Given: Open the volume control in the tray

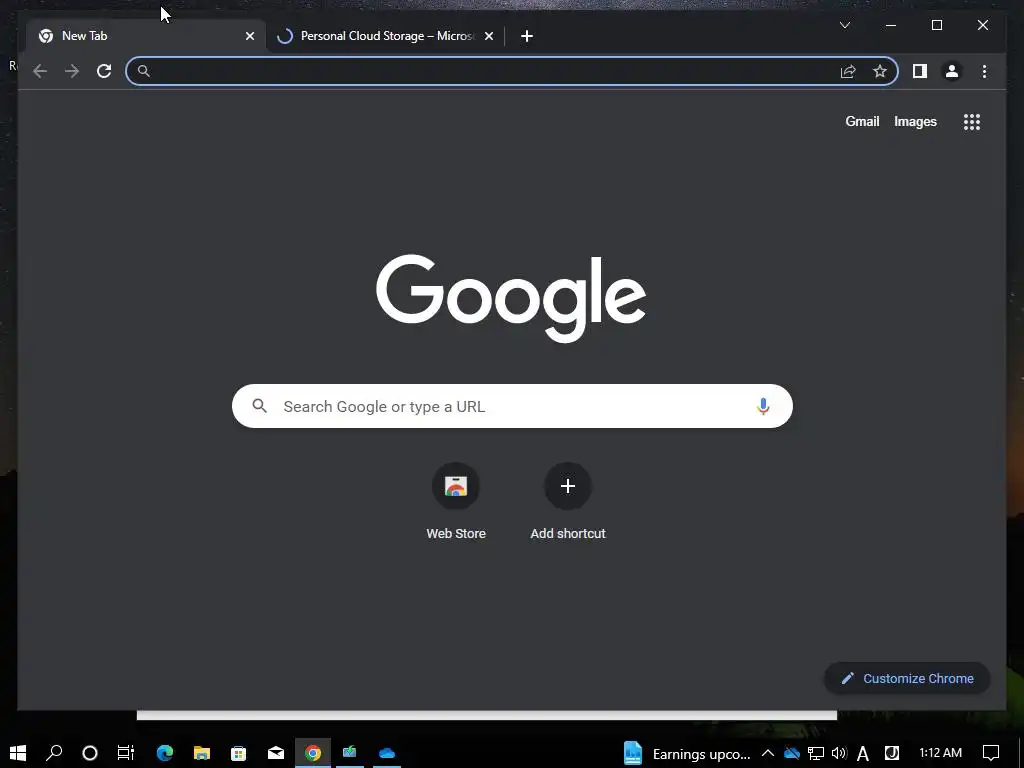Looking at the screenshot, I should pos(839,753).
